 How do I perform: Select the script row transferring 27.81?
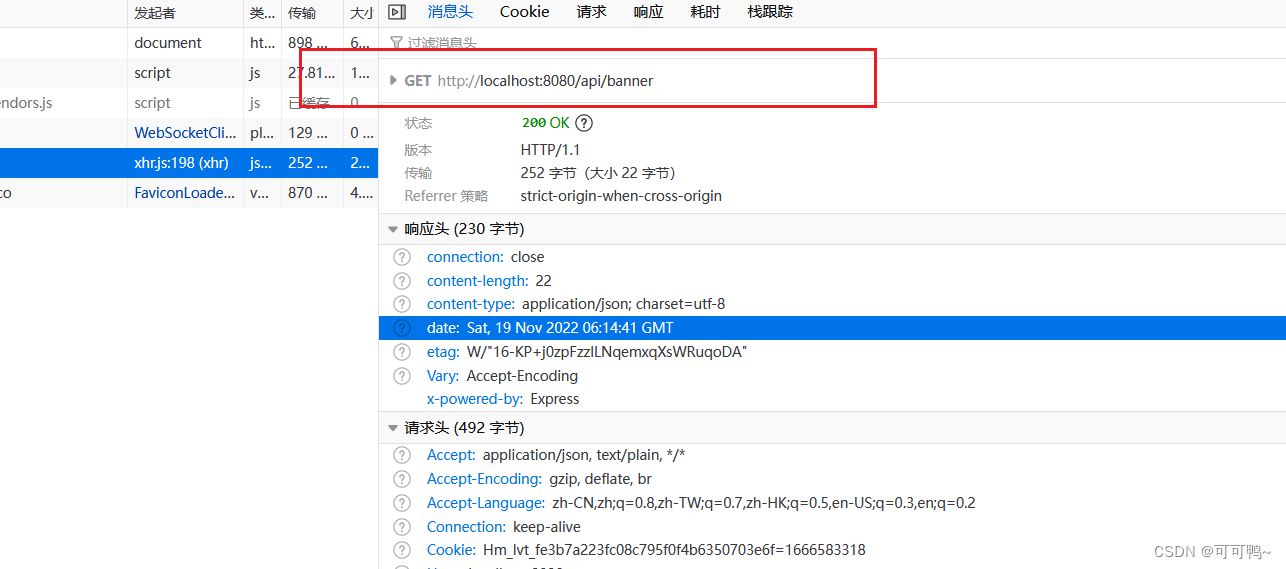pos(189,73)
